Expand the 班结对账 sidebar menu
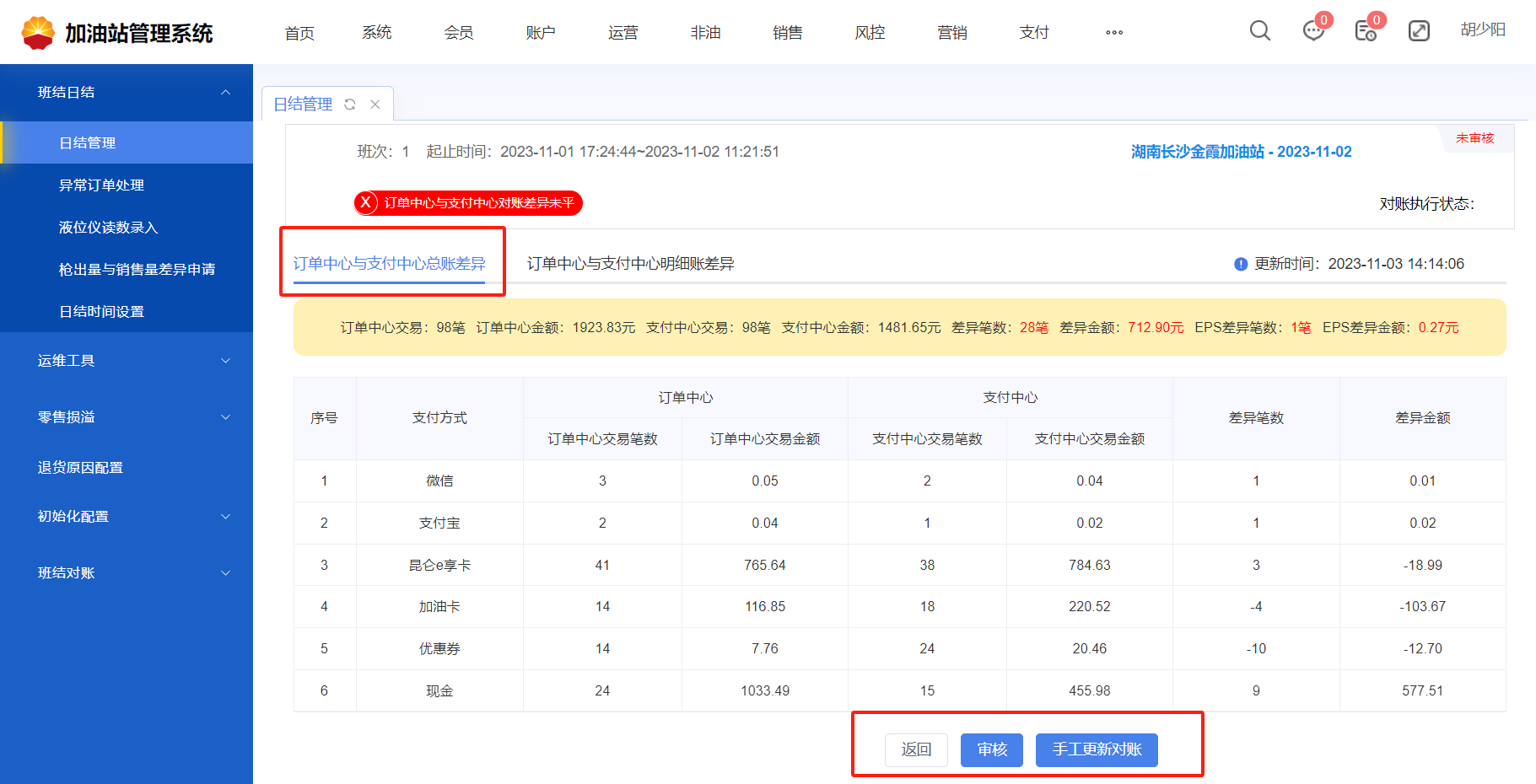1536x784 pixels. 225,573
